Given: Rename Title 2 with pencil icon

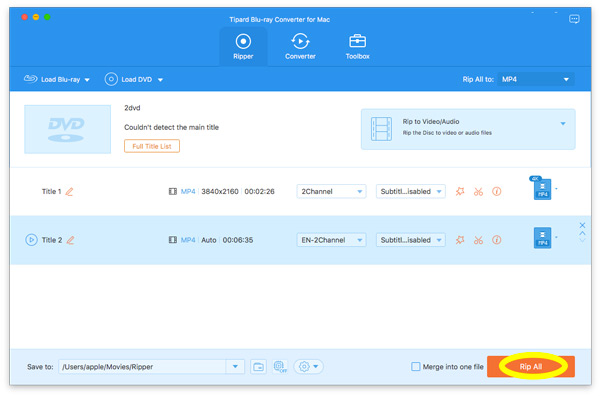Looking at the screenshot, I should 70,240.
